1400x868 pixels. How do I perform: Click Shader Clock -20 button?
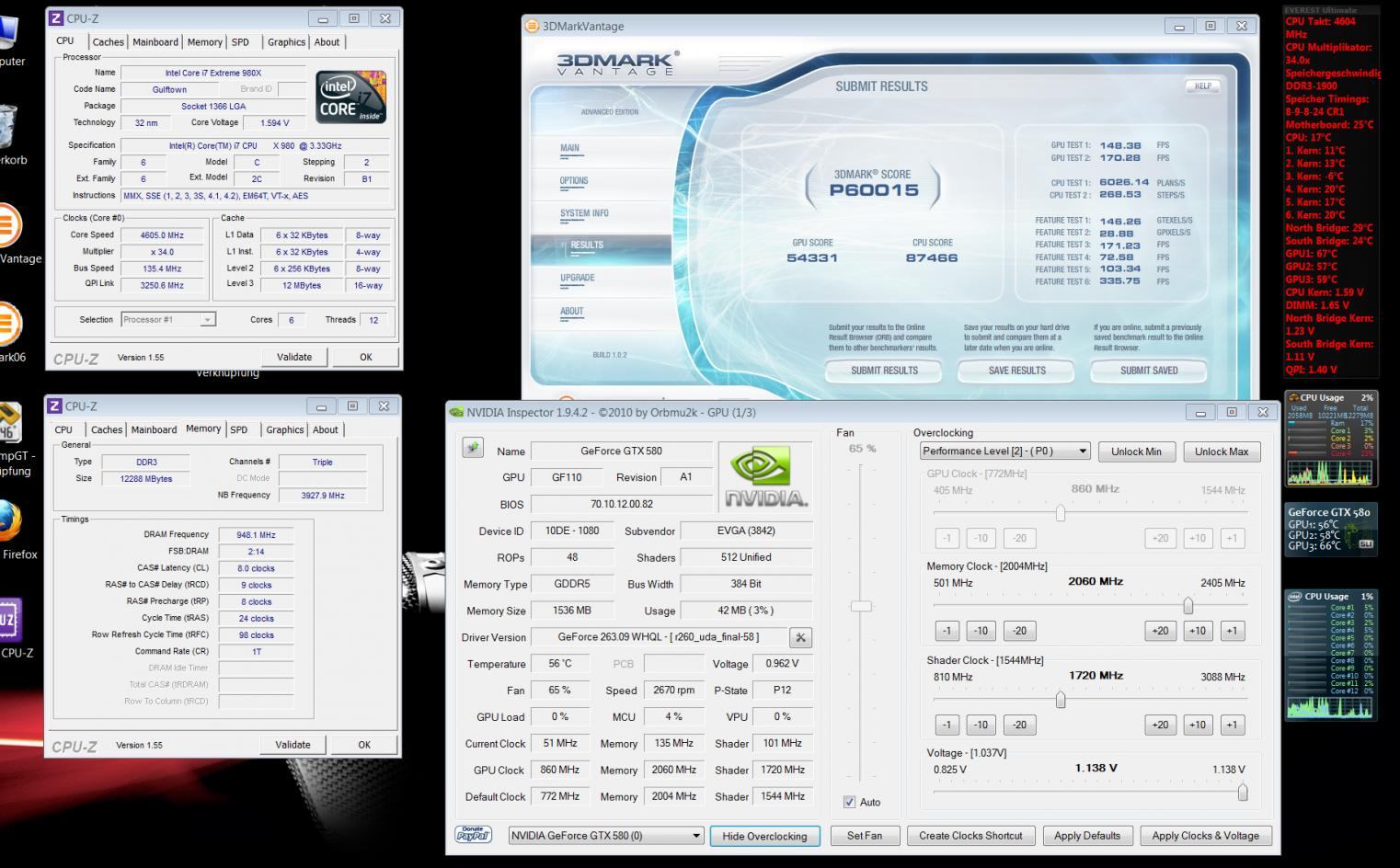point(1019,725)
